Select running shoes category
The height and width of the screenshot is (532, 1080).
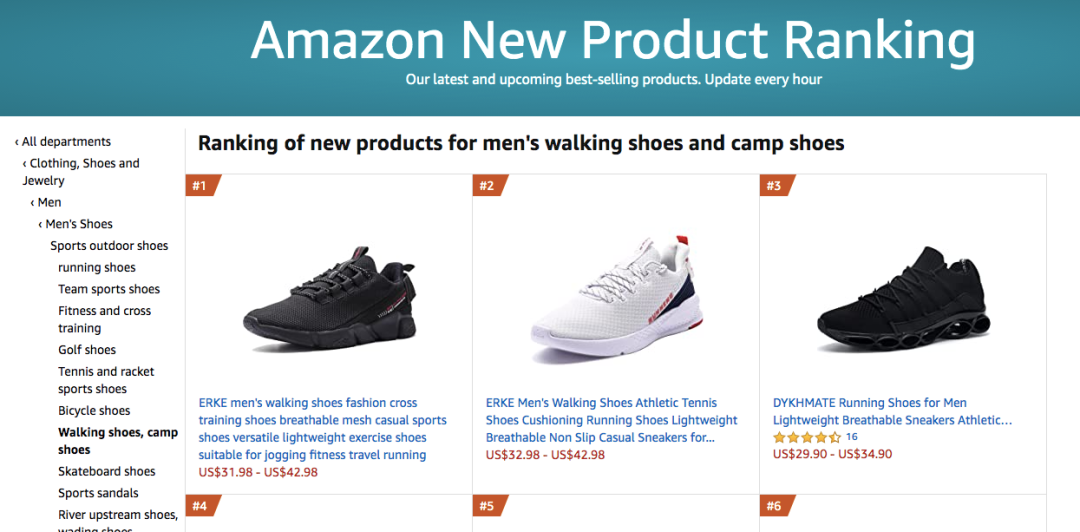[97, 267]
